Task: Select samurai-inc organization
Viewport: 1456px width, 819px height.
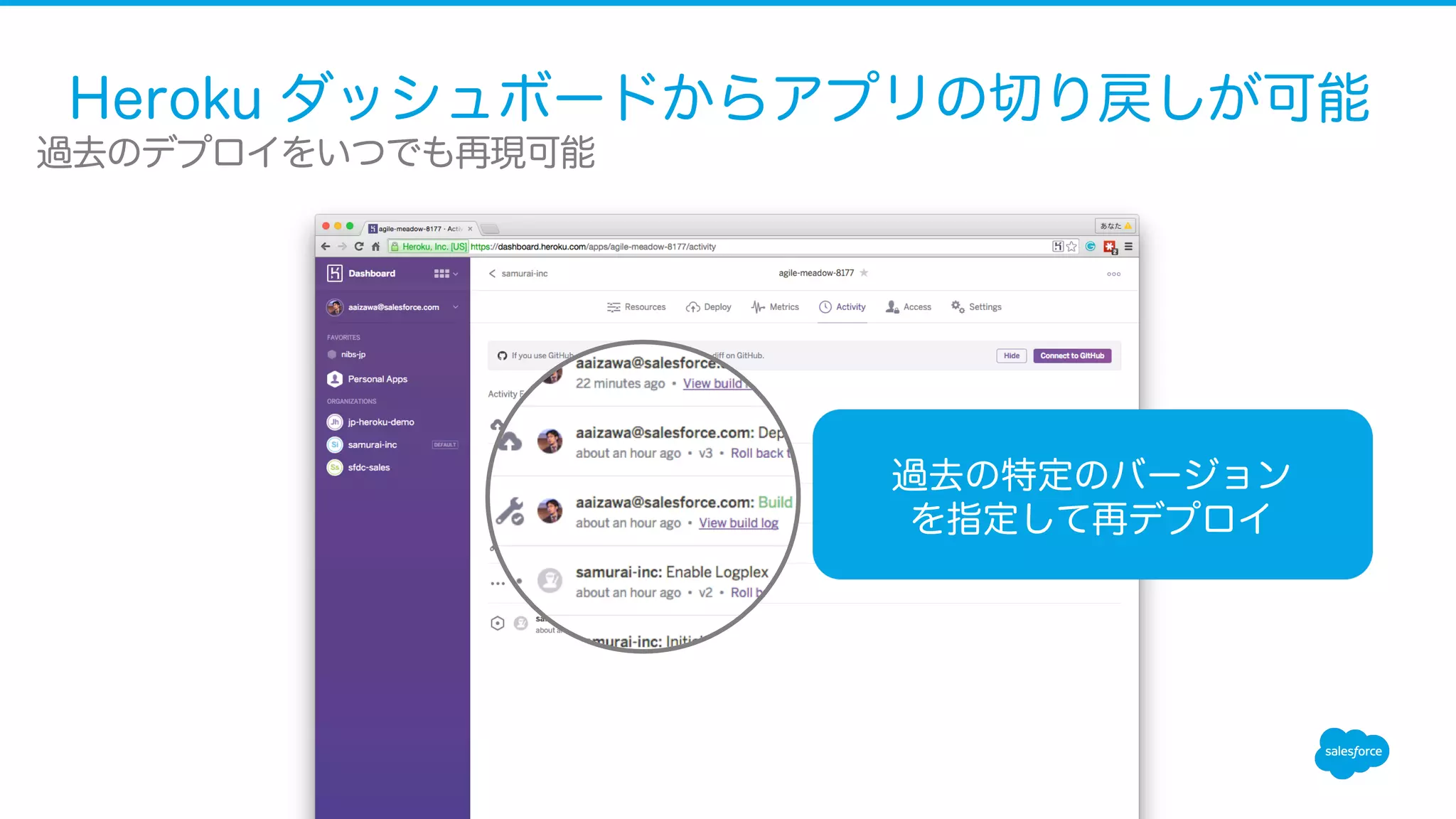Action: 362,445
